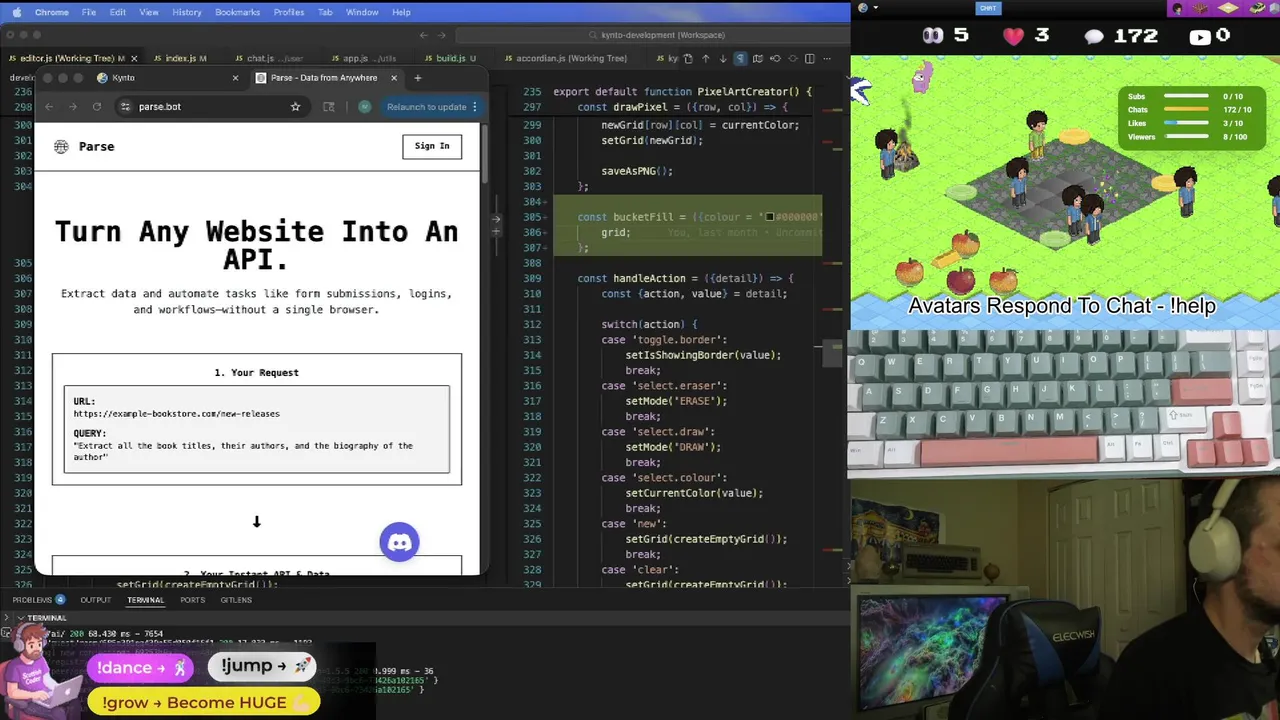Close the Kynto browser tab
The image size is (1280, 720).
pyautogui.click(x=235, y=78)
